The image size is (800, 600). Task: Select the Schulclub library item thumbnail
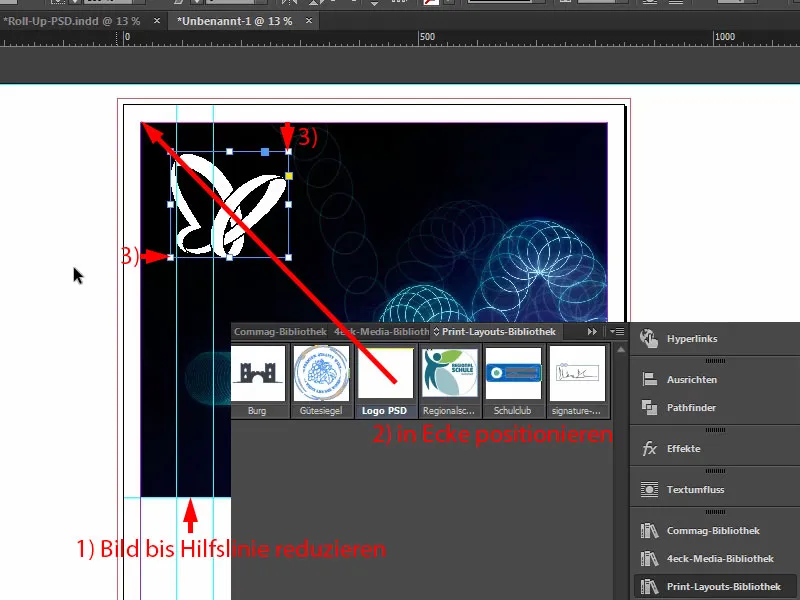pyautogui.click(x=513, y=373)
